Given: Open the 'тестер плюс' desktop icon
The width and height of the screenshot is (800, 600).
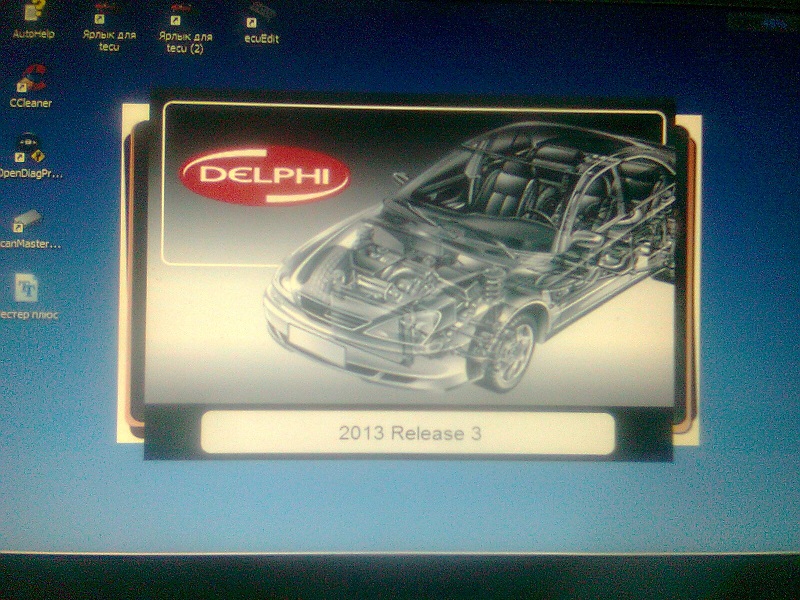Looking at the screenshot, I should 28,297.
